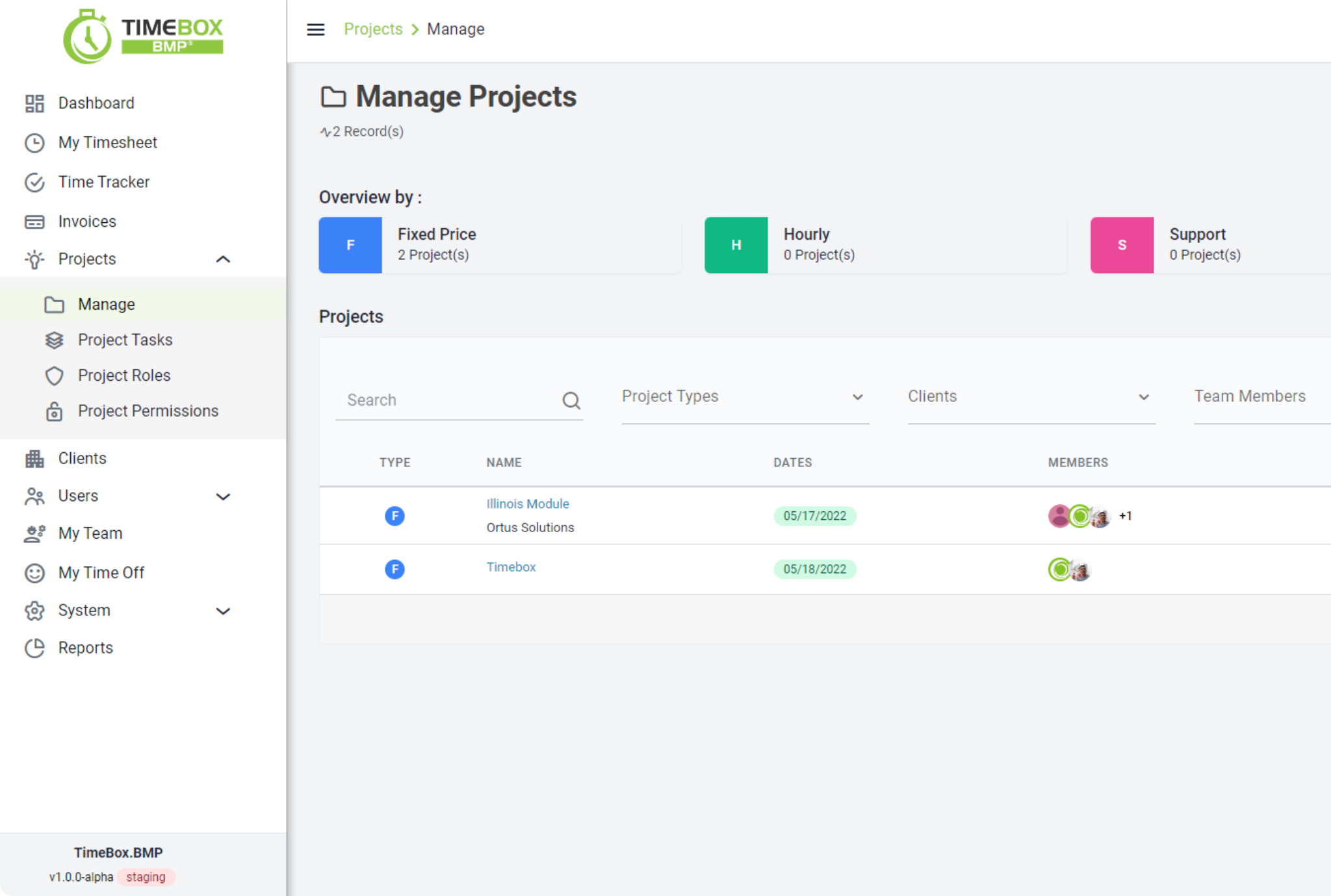Click the blue F Fixed Price swatch
Screen dimensions: 1331x896
pyautogui.click(x=350, y=246)
